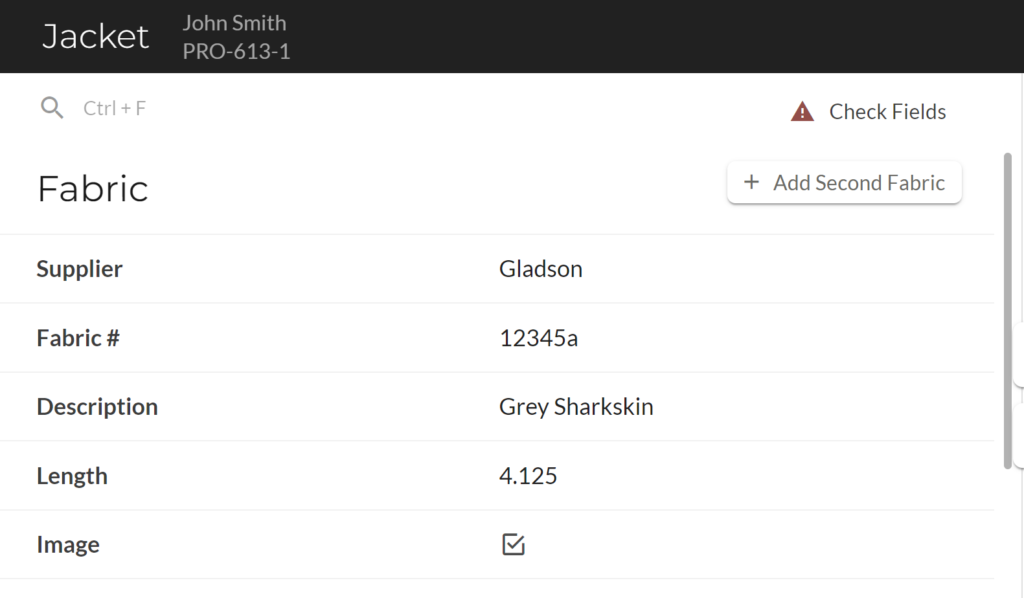Focus the Ctrl + F search field
Image resolution: width=1024 pixels, height=598 pixels.
point(115,108)
